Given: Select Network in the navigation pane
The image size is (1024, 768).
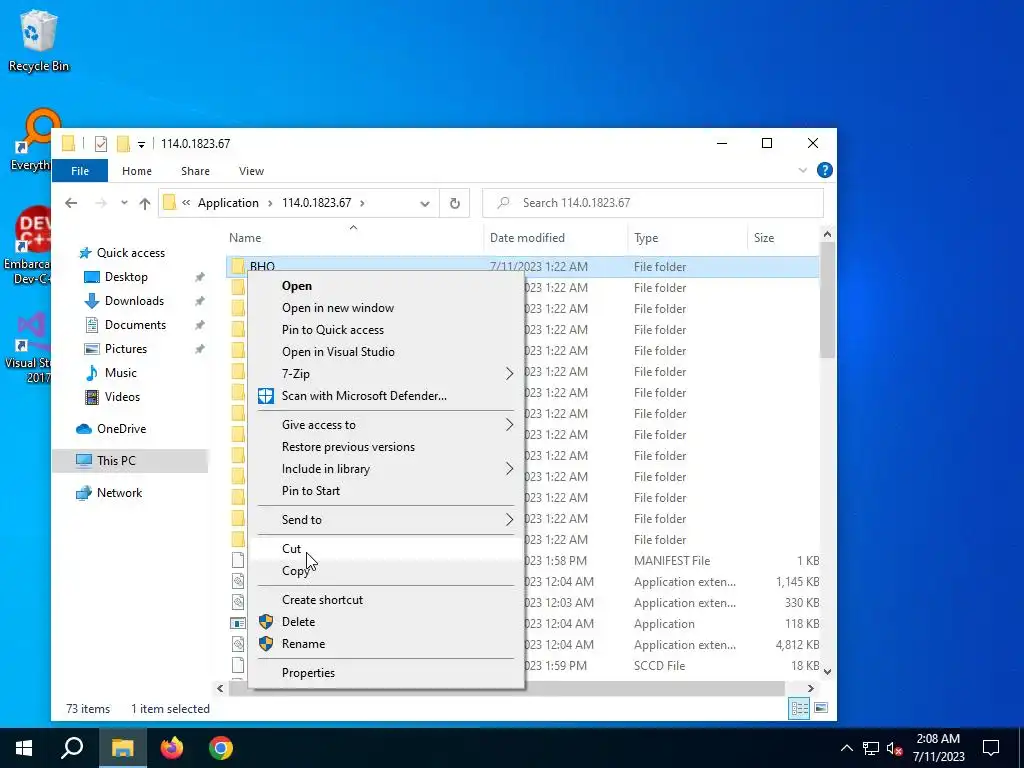Looking at the screenshot, I should coord(119,493).
